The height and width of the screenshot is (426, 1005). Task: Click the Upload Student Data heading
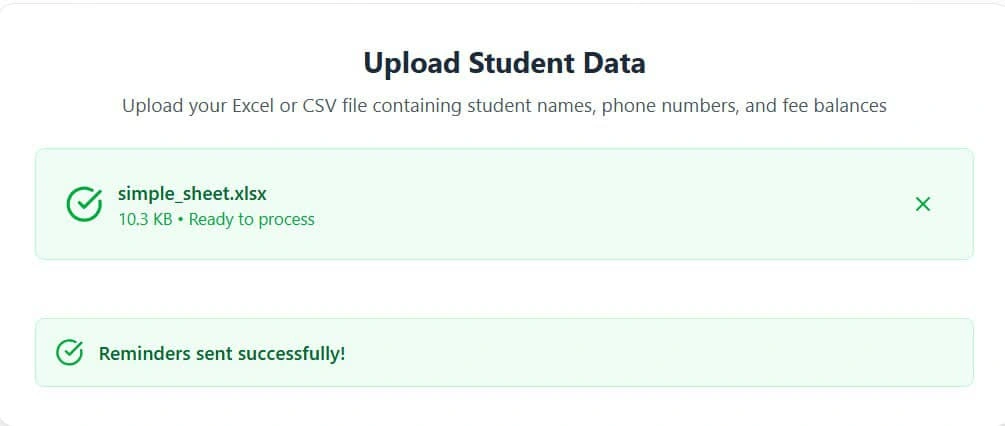504,64
